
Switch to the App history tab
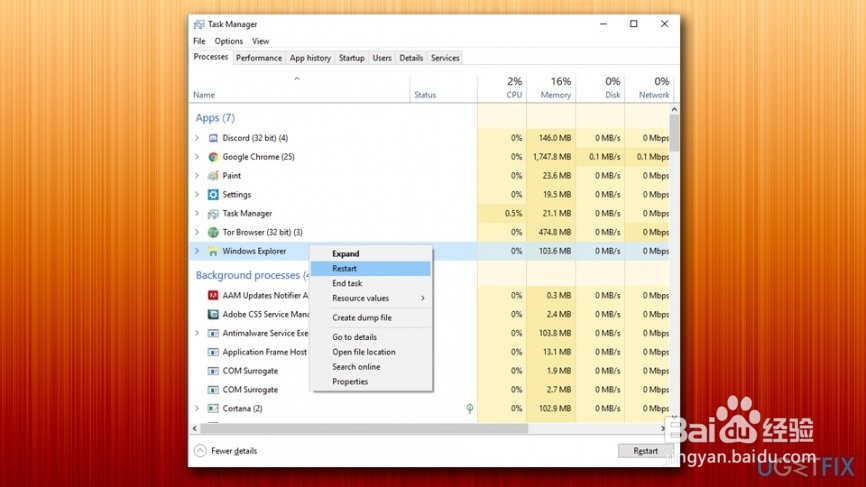coord(310,57)
